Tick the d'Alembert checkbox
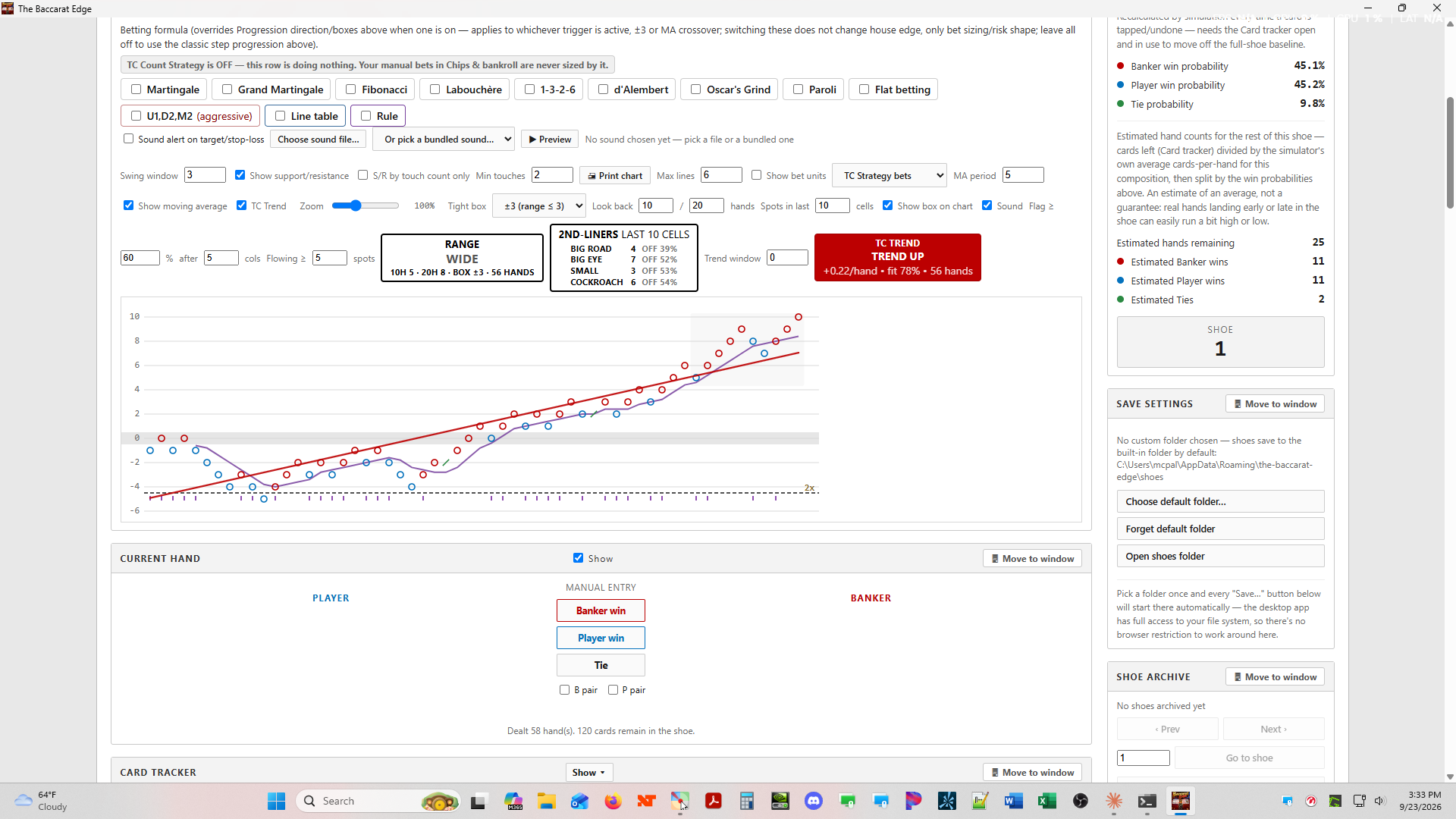This screenshot has height=819, width=1456. click(603, 89)
